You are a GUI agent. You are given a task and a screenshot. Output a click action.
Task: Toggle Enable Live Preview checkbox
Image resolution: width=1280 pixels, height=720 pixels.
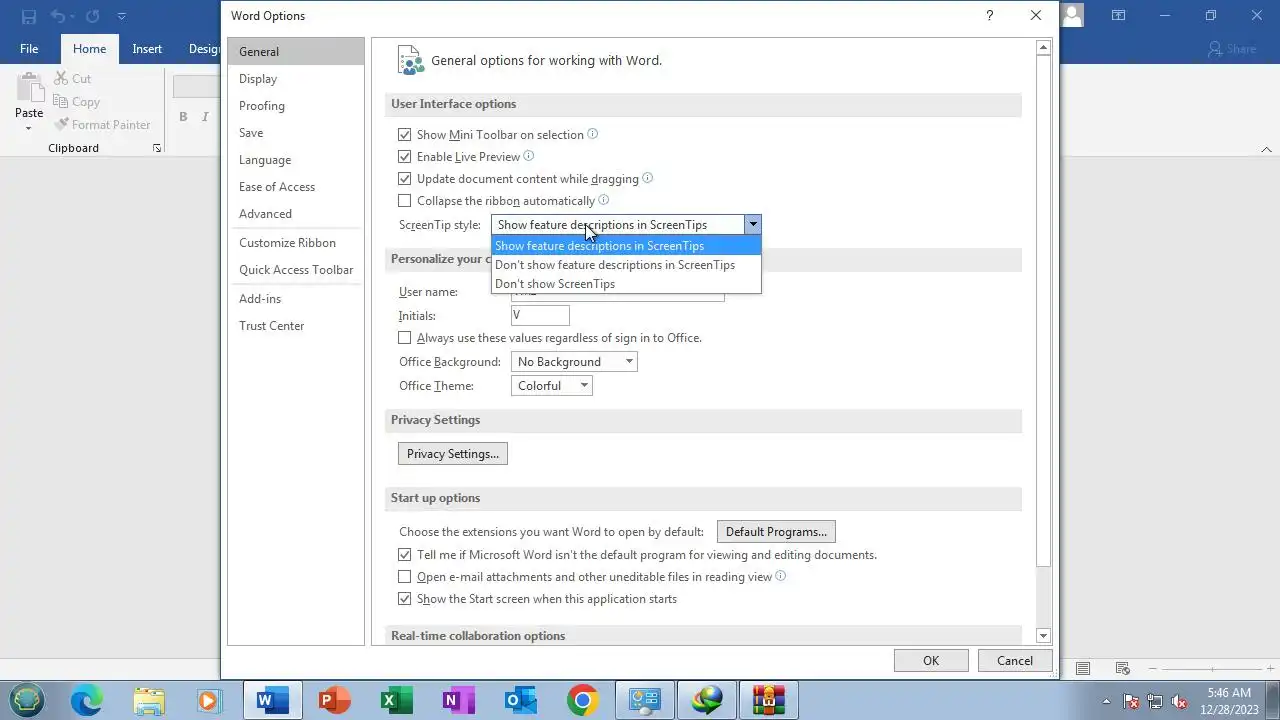point(404,156)
